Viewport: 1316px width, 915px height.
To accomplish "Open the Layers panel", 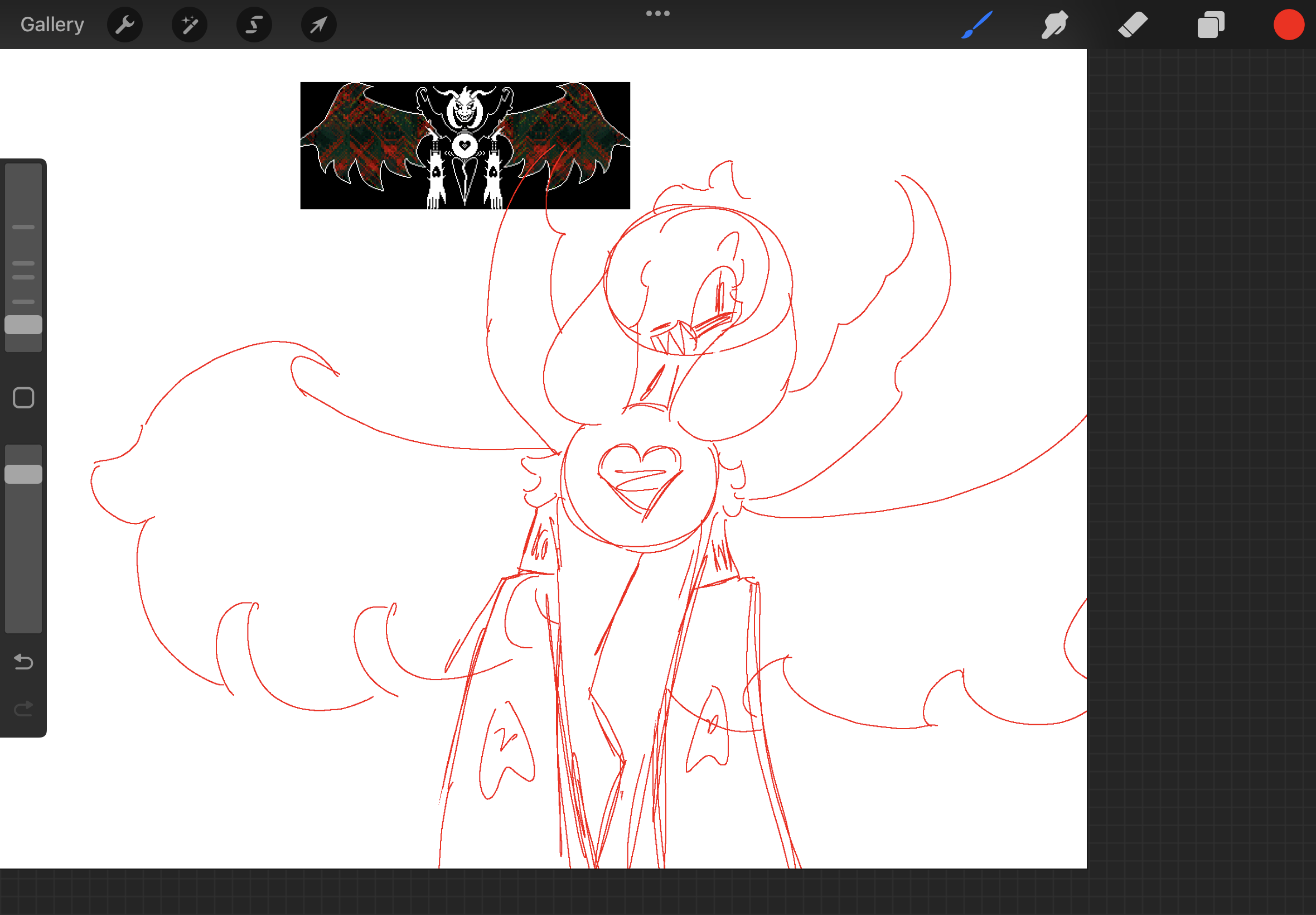I will click(1210, 25).
